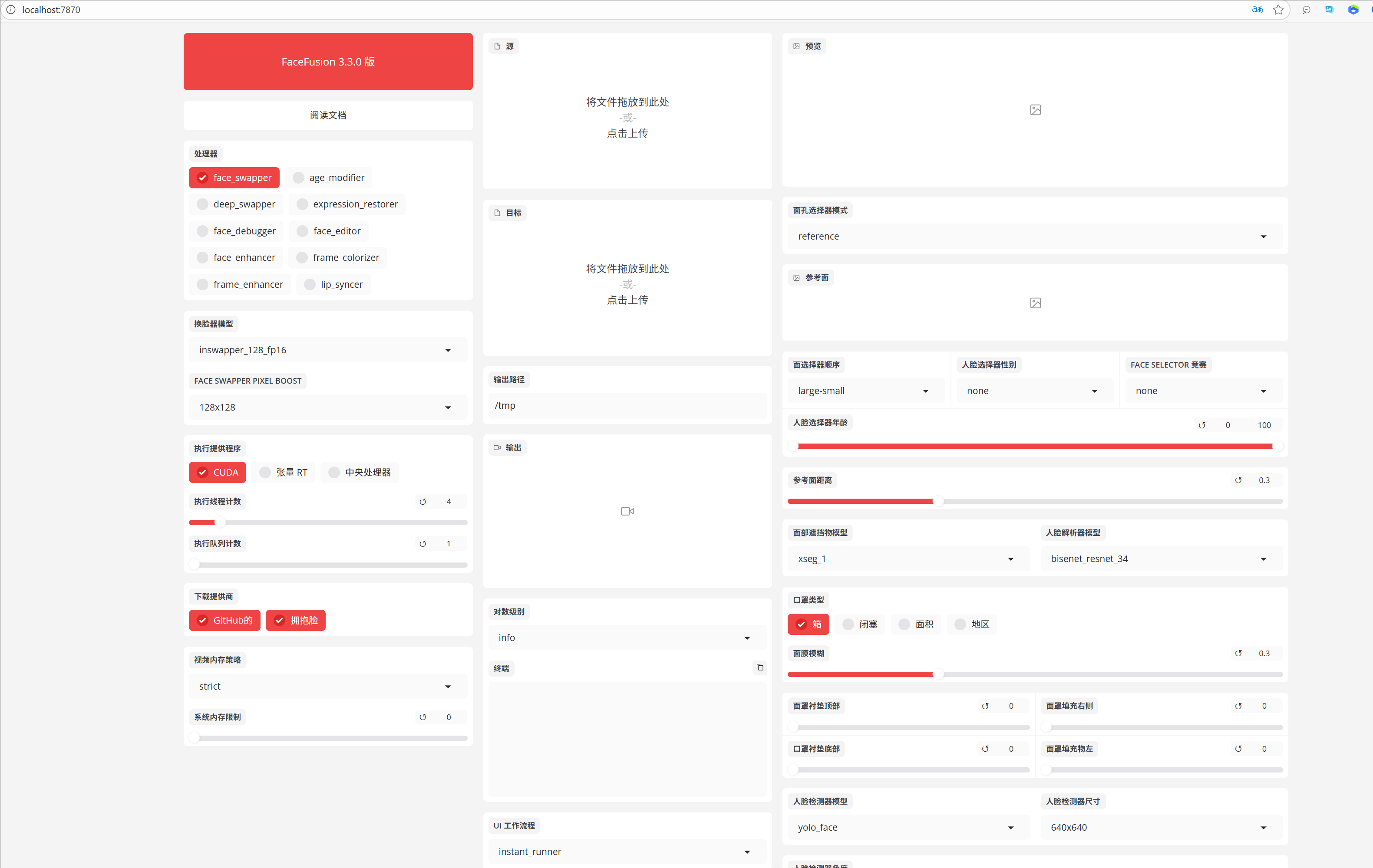Reset the 面罩填充右侧 value
The width and height of the screenshot is (1373, 868).
(1238, 706)
